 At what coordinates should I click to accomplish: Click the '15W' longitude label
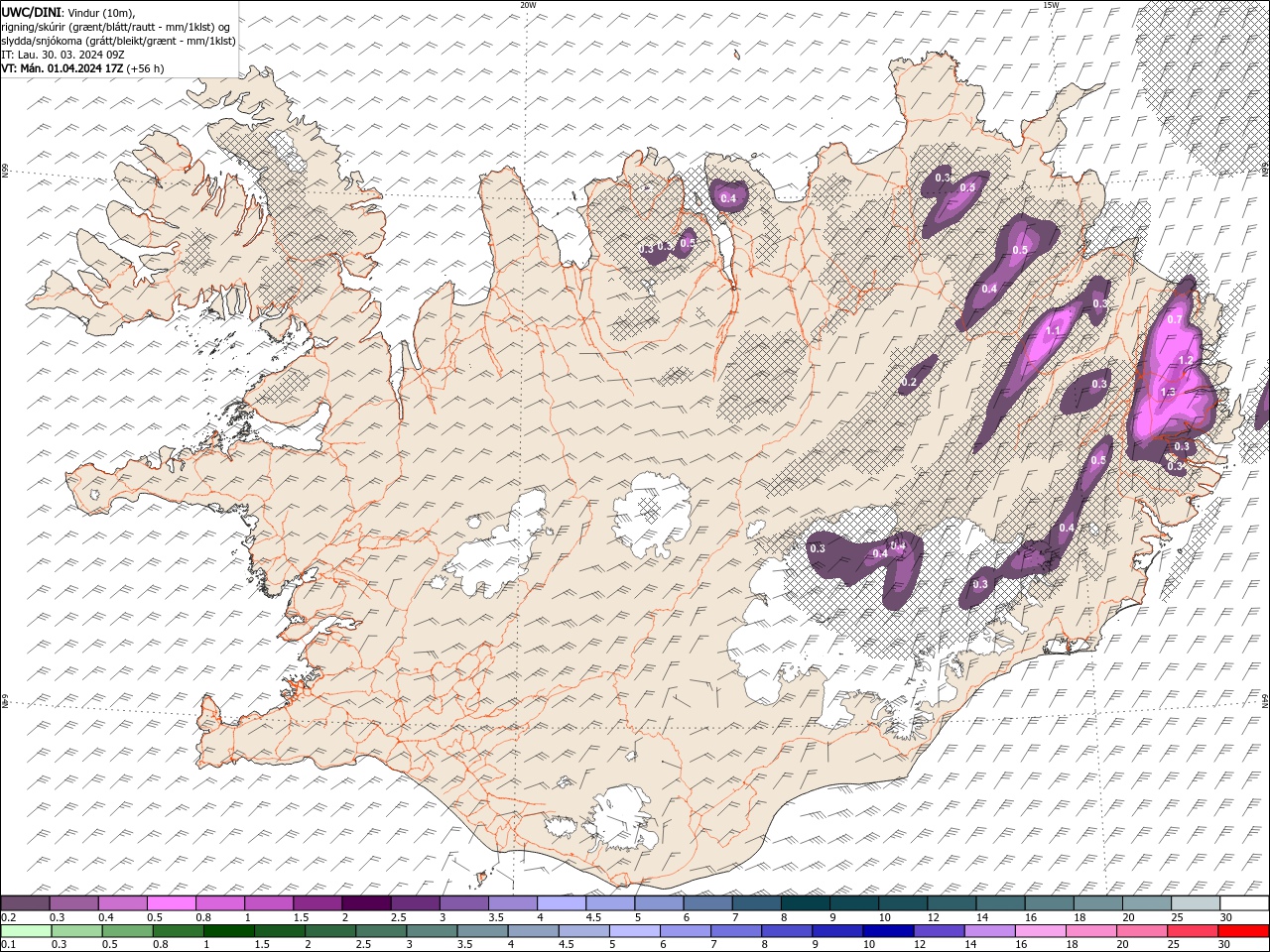(x=1050, y=5)
